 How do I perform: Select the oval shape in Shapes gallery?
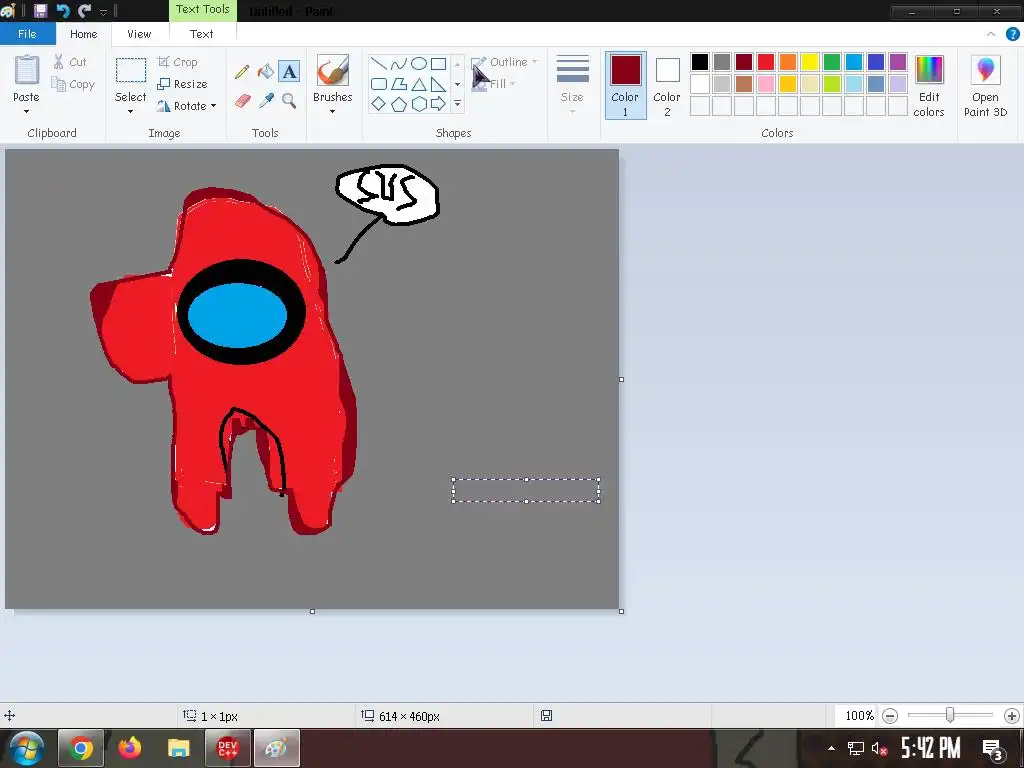(419, 64)
